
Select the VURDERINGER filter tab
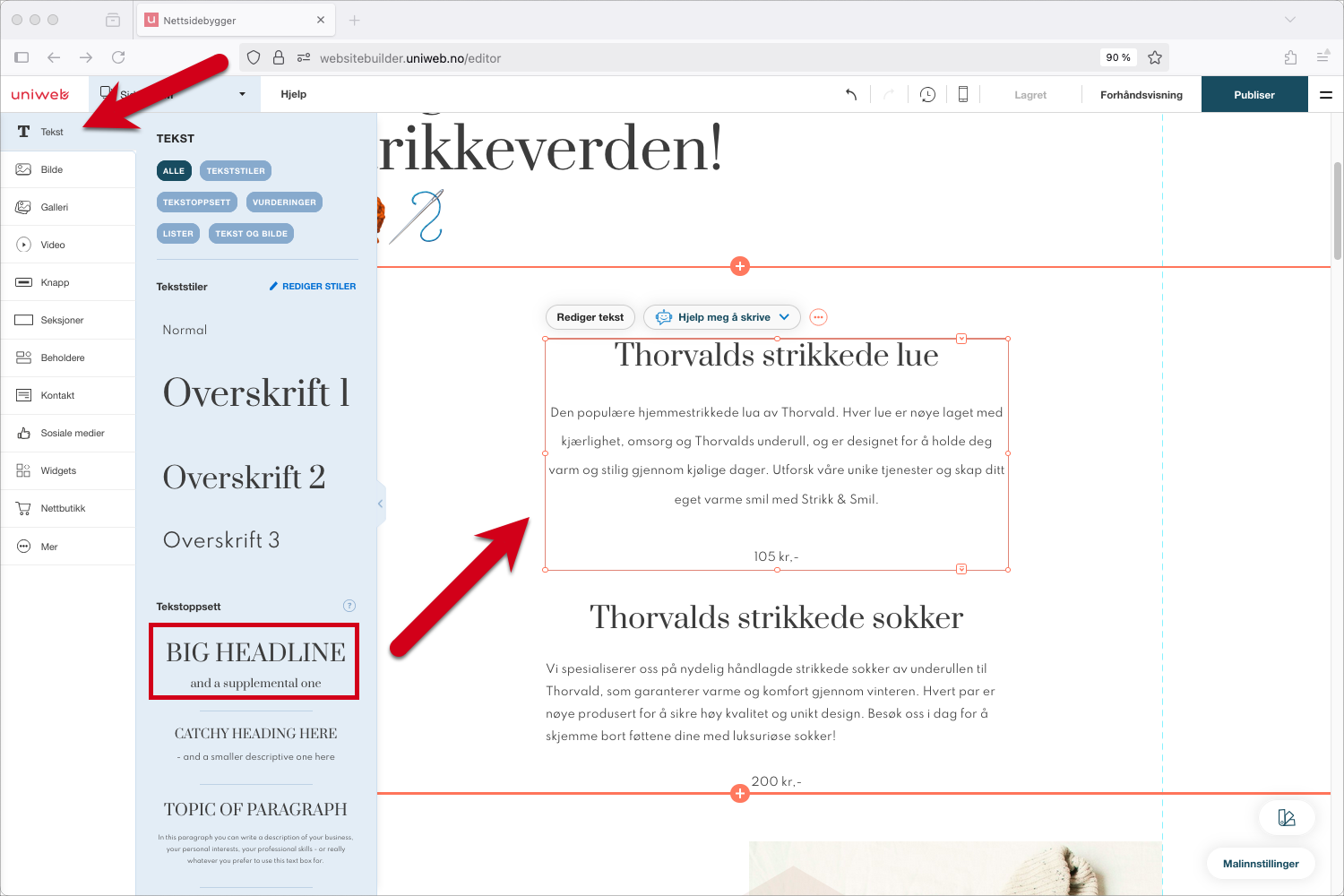(x=284, y=202)
